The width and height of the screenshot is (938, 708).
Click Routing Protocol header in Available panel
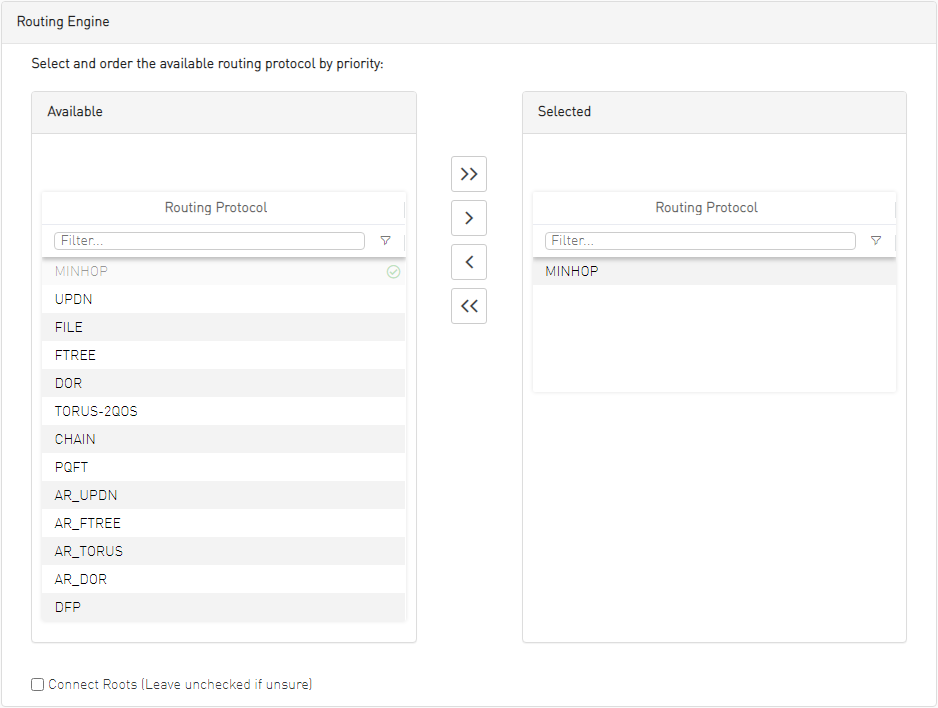pos(216,208)
